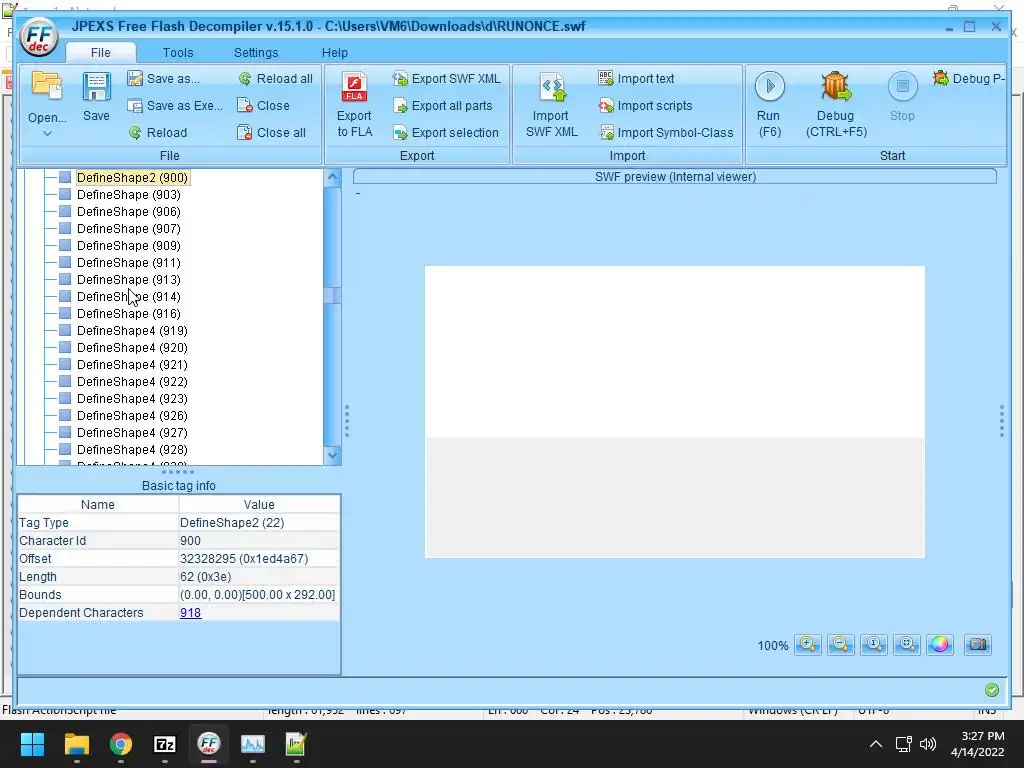1024x768 pixels.
Task: Open the Settings ribbon tab
Action: pos(256,53)
